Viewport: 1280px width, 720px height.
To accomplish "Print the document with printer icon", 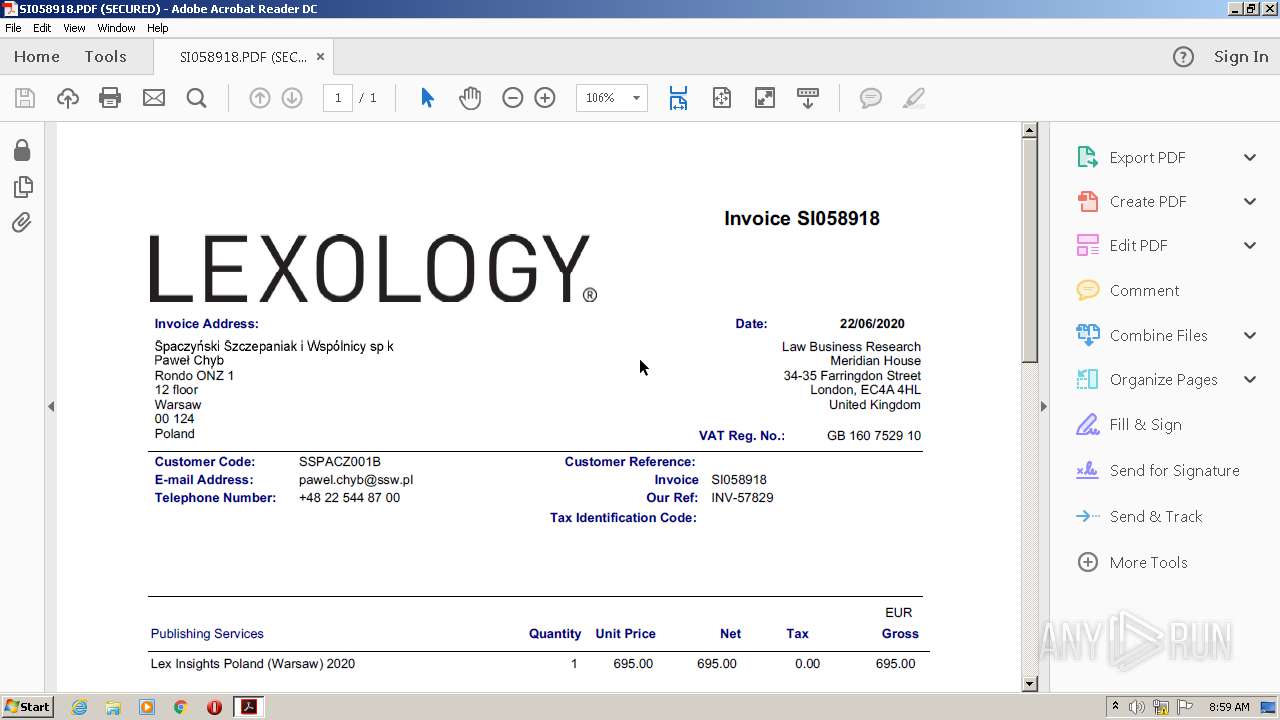I will tap(110, 97).
